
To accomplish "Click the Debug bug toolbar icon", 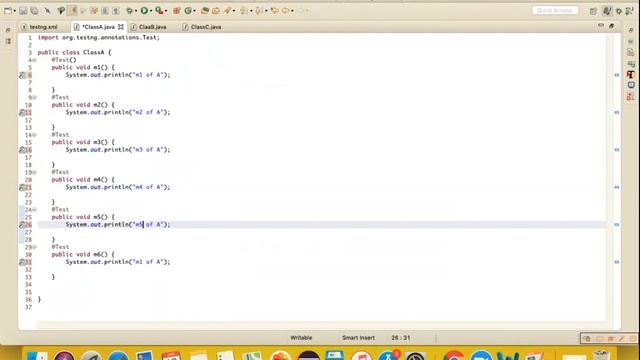I will pyautogui.click(x=130, y=11).
